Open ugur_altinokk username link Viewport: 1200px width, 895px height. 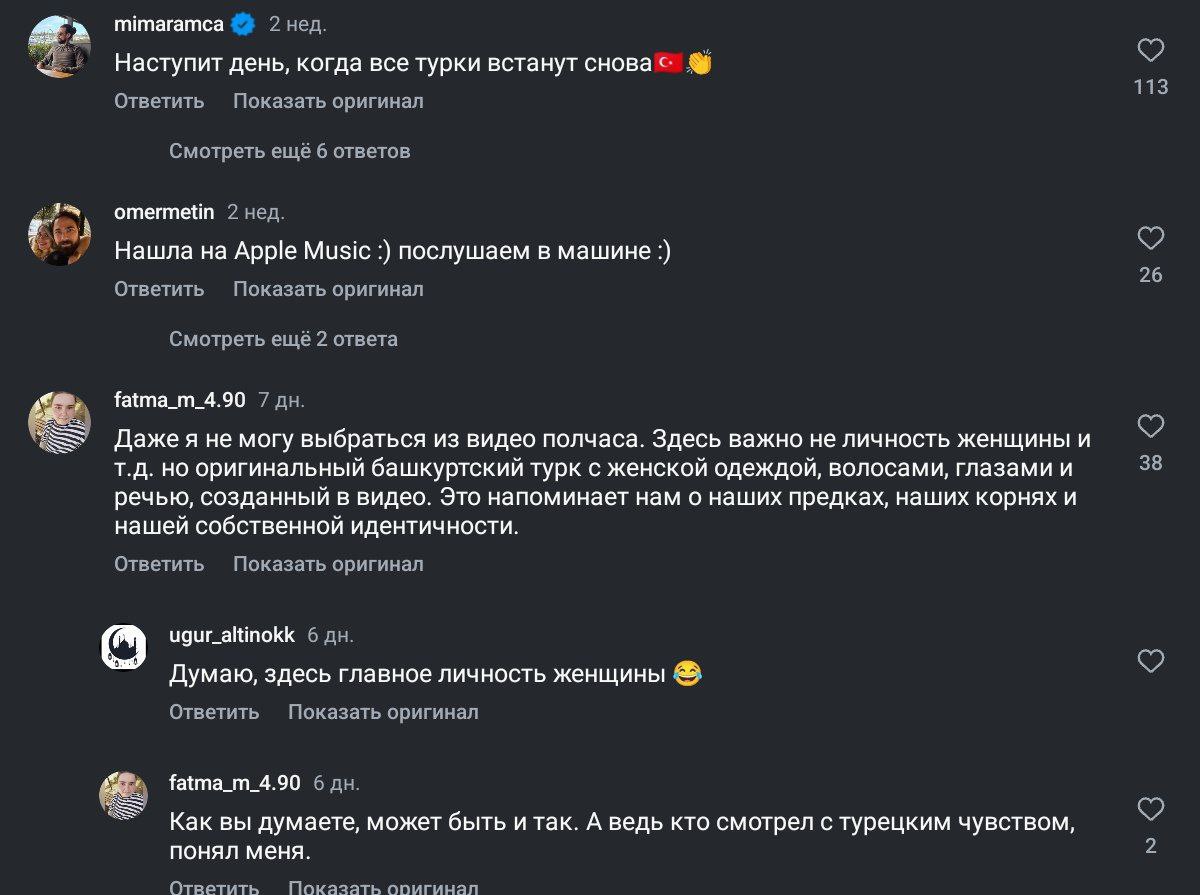coord(232,635)
